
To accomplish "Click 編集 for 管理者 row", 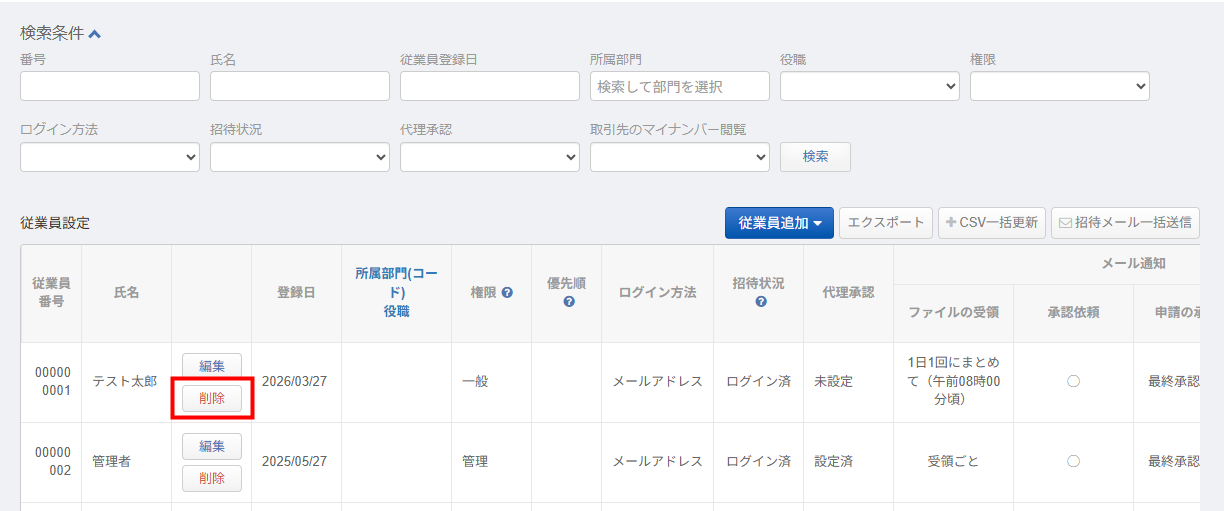I will (x=211, y=446).
